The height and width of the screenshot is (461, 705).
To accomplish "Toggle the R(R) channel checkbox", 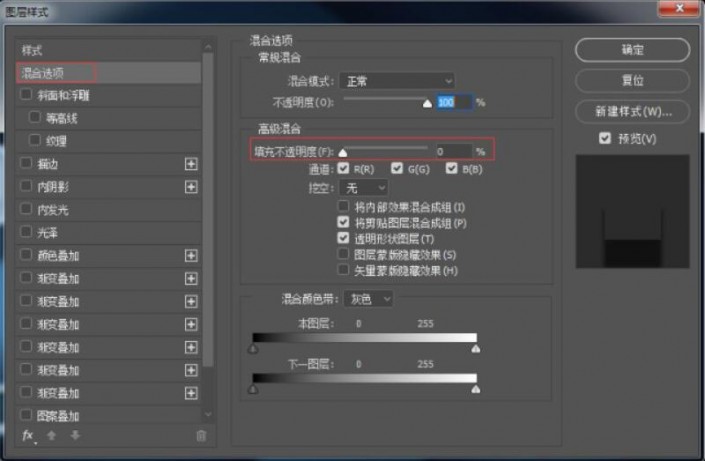I will pyautogui.click(x=343, y=168).
